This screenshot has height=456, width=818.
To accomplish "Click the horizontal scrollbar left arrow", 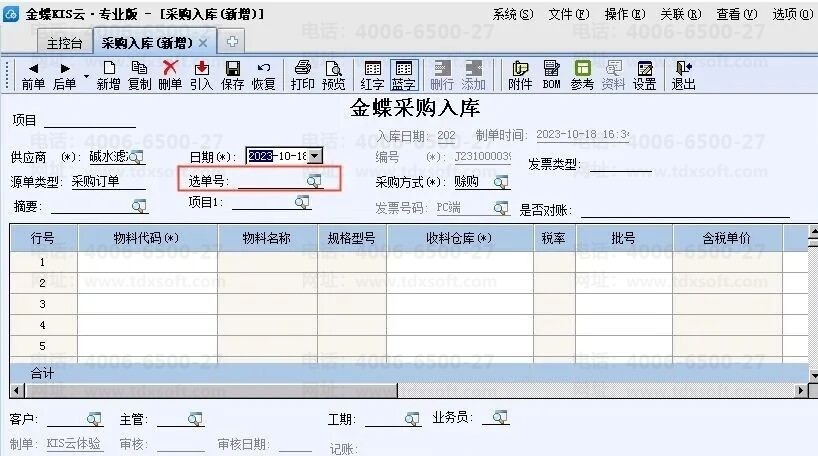I will point(17,390).
